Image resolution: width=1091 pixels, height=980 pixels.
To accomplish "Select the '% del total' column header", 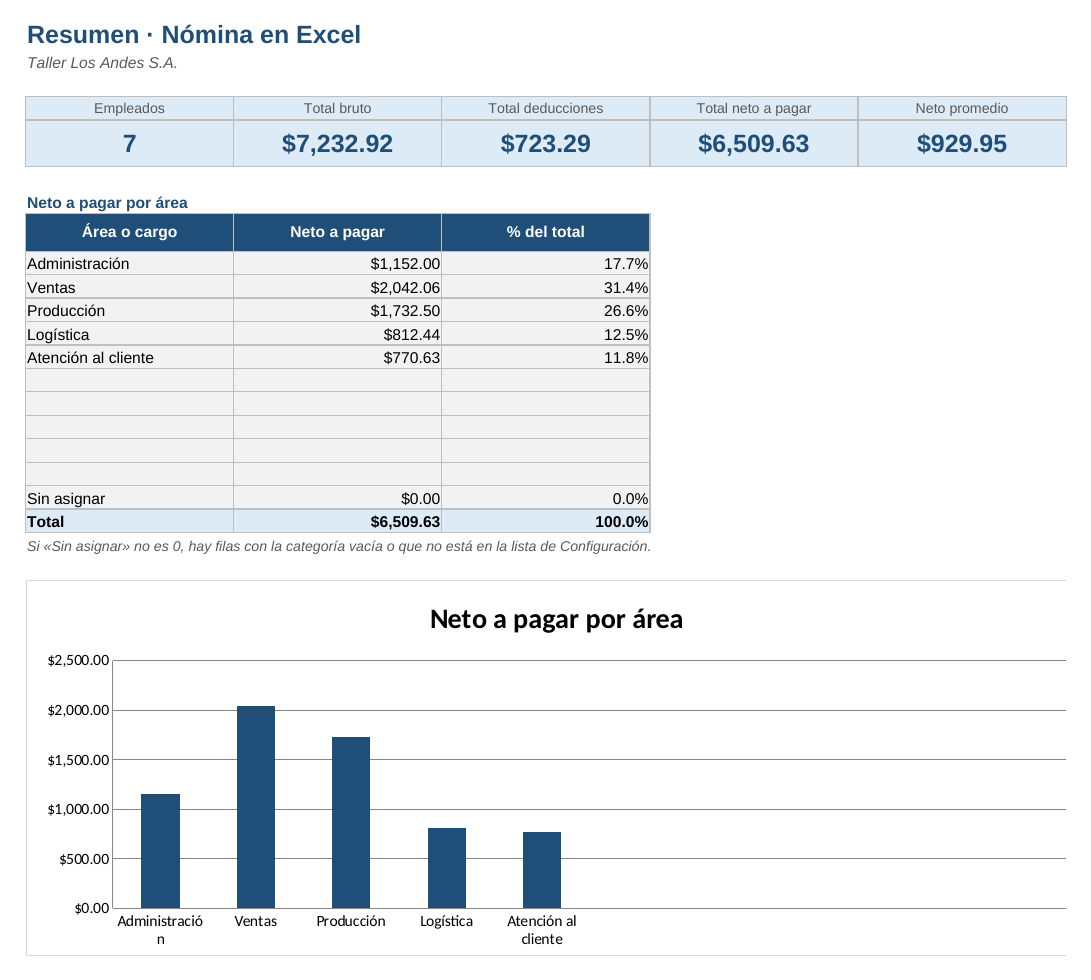I will coord(546,232).
